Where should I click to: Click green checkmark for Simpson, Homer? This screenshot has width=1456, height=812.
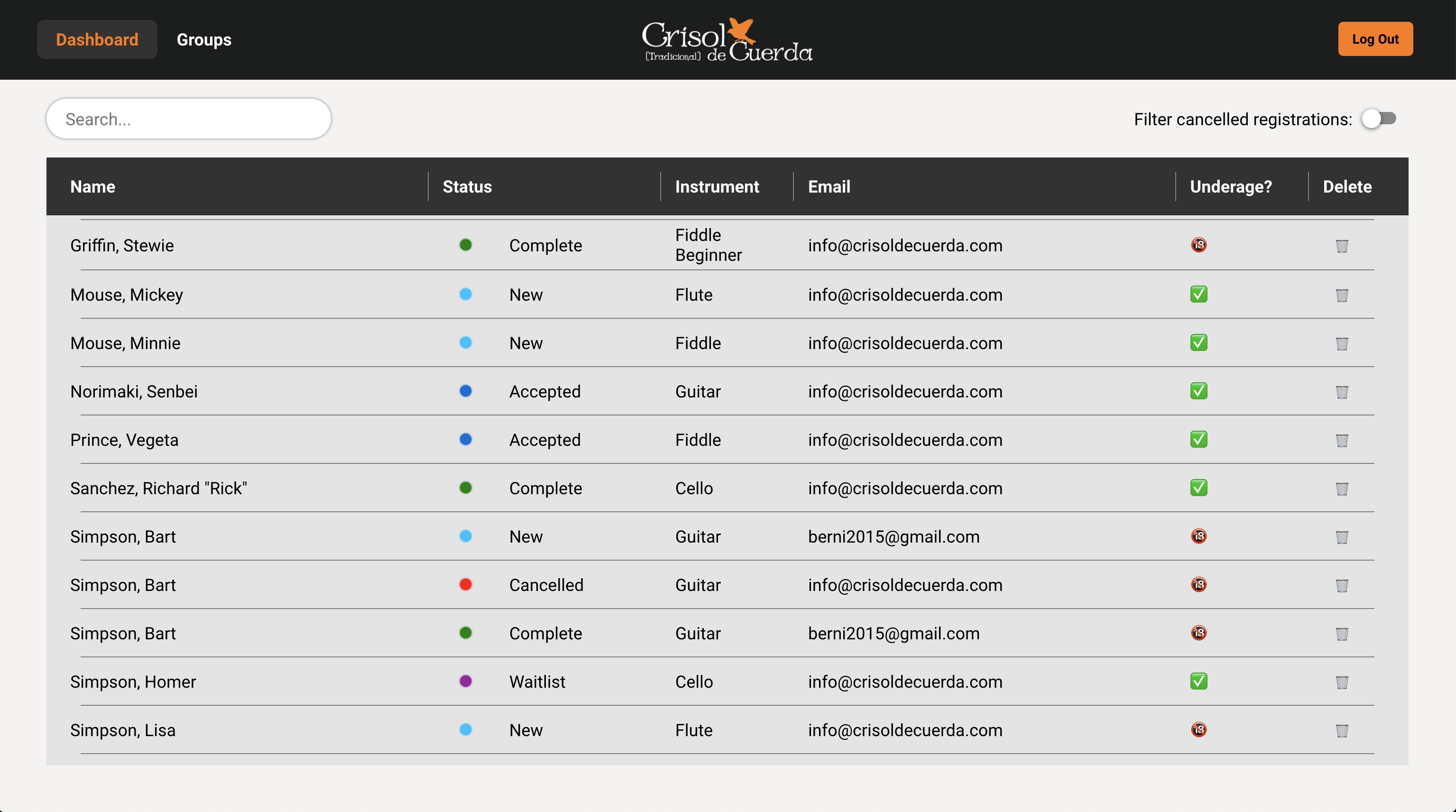click(x=1198, y=682)
